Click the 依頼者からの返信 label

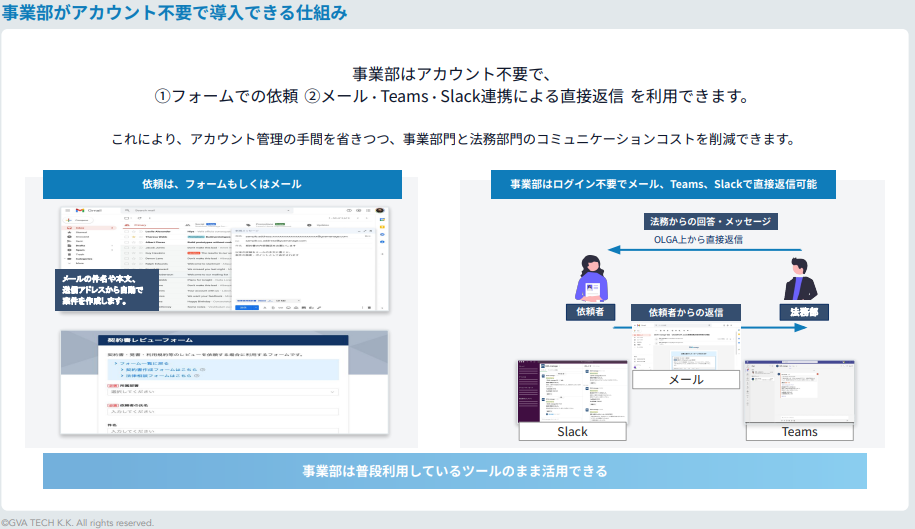[686, 313]
